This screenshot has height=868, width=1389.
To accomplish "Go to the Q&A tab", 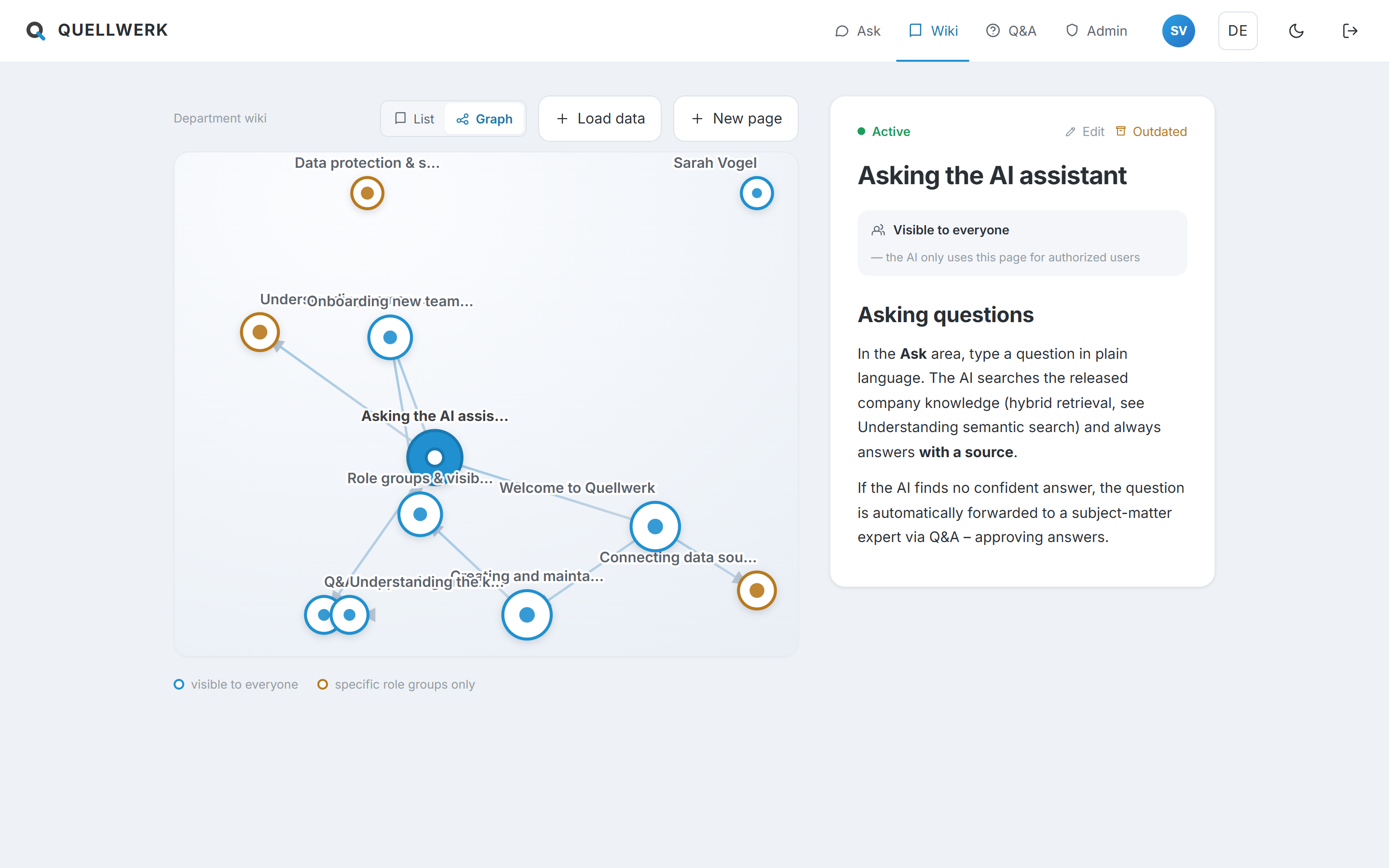I will pos(1011,31).
